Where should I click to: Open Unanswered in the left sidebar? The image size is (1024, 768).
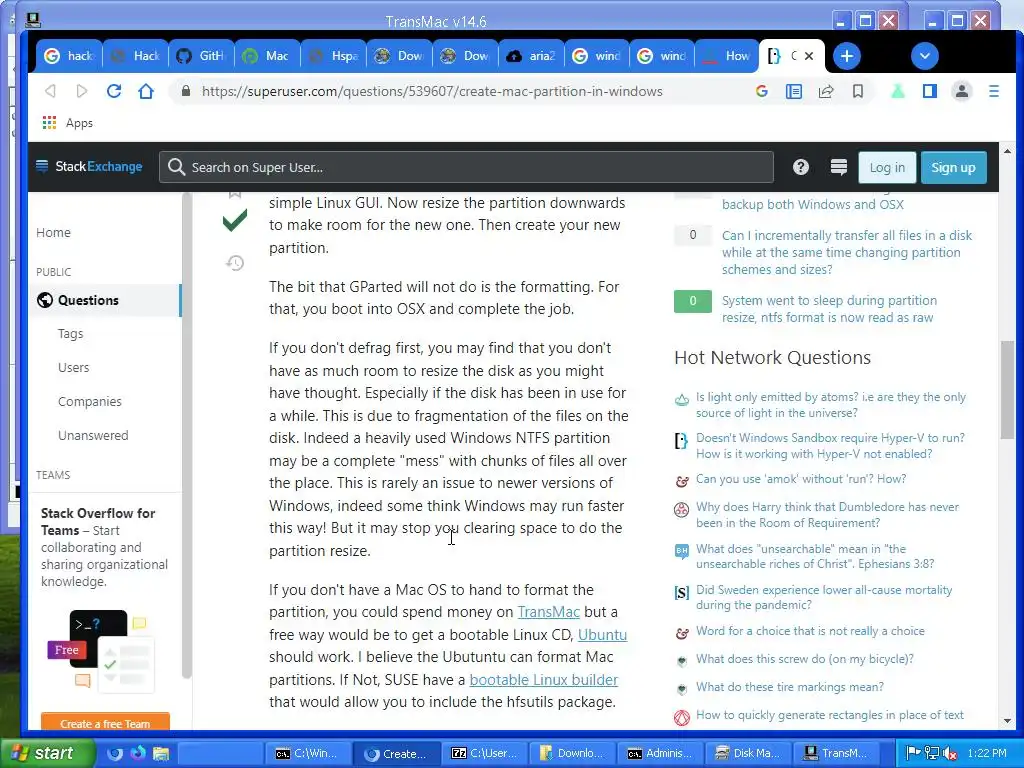click(93, 436)
